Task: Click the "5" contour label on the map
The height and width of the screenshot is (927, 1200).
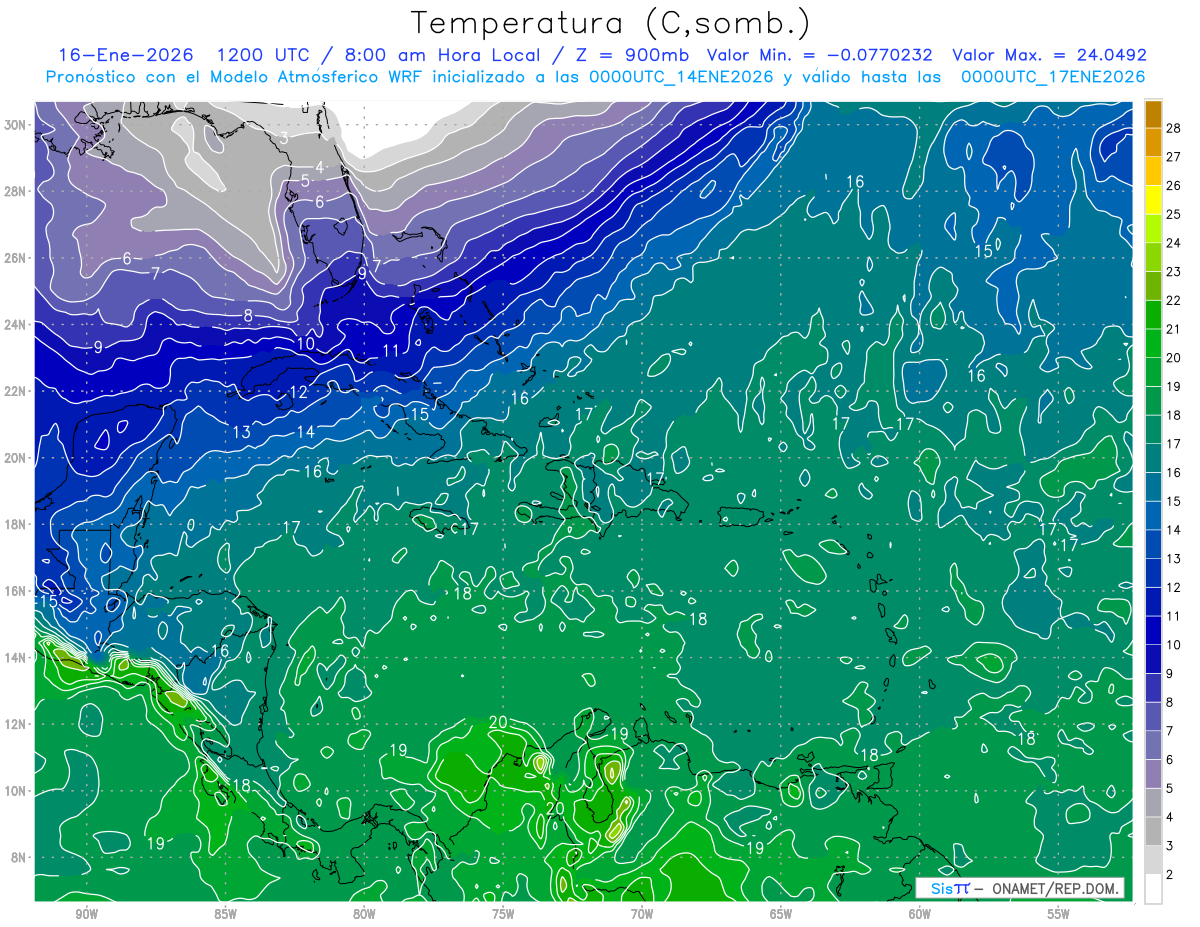Action: click(305, 181)
